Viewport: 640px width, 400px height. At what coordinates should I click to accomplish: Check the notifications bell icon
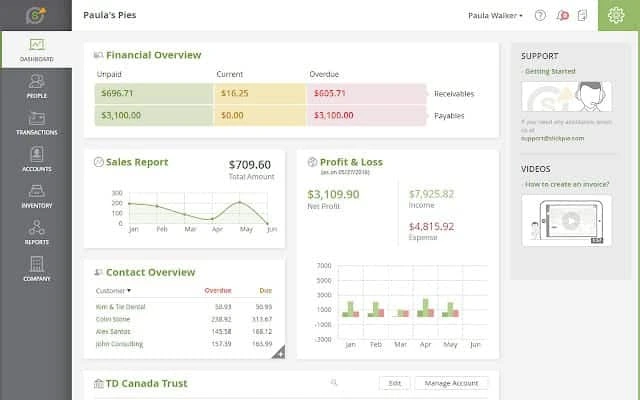point(562,16)
